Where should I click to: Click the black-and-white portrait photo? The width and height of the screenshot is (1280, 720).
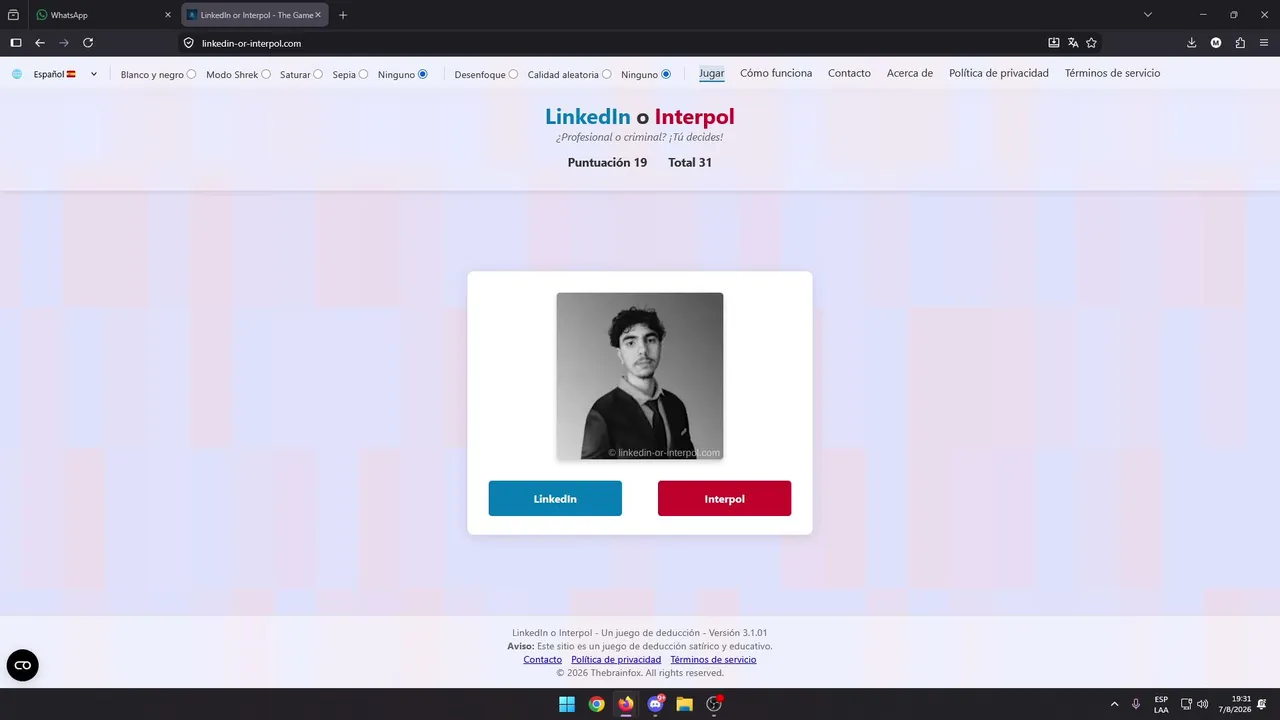(x=640, y=376)
